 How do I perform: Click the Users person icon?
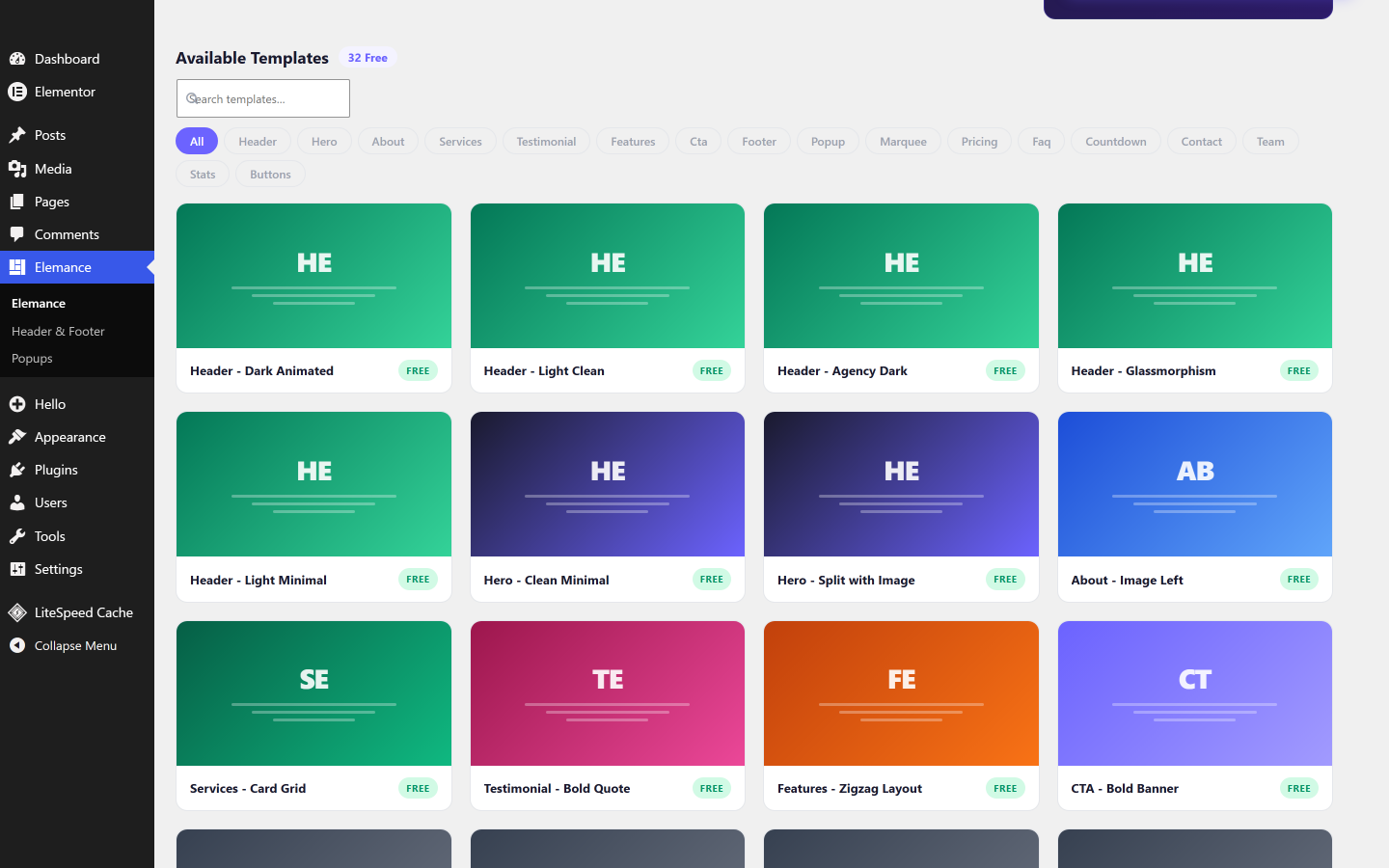[17, 502]
